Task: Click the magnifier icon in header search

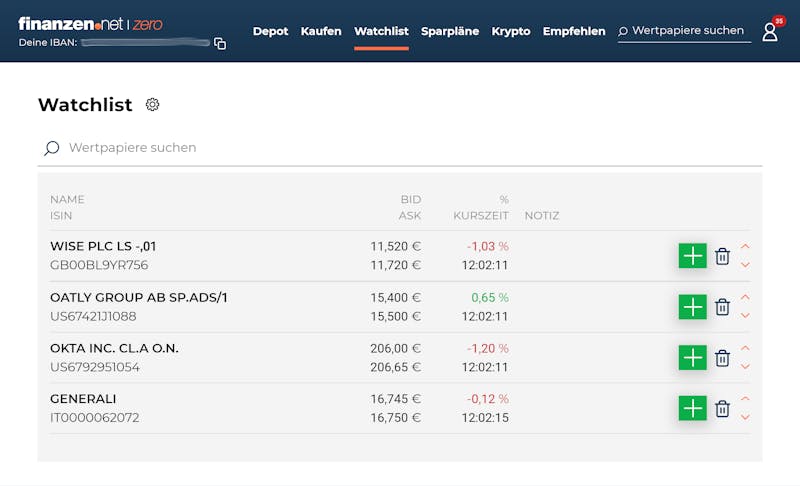Action: pyautogui.click(x=622, y=32)
